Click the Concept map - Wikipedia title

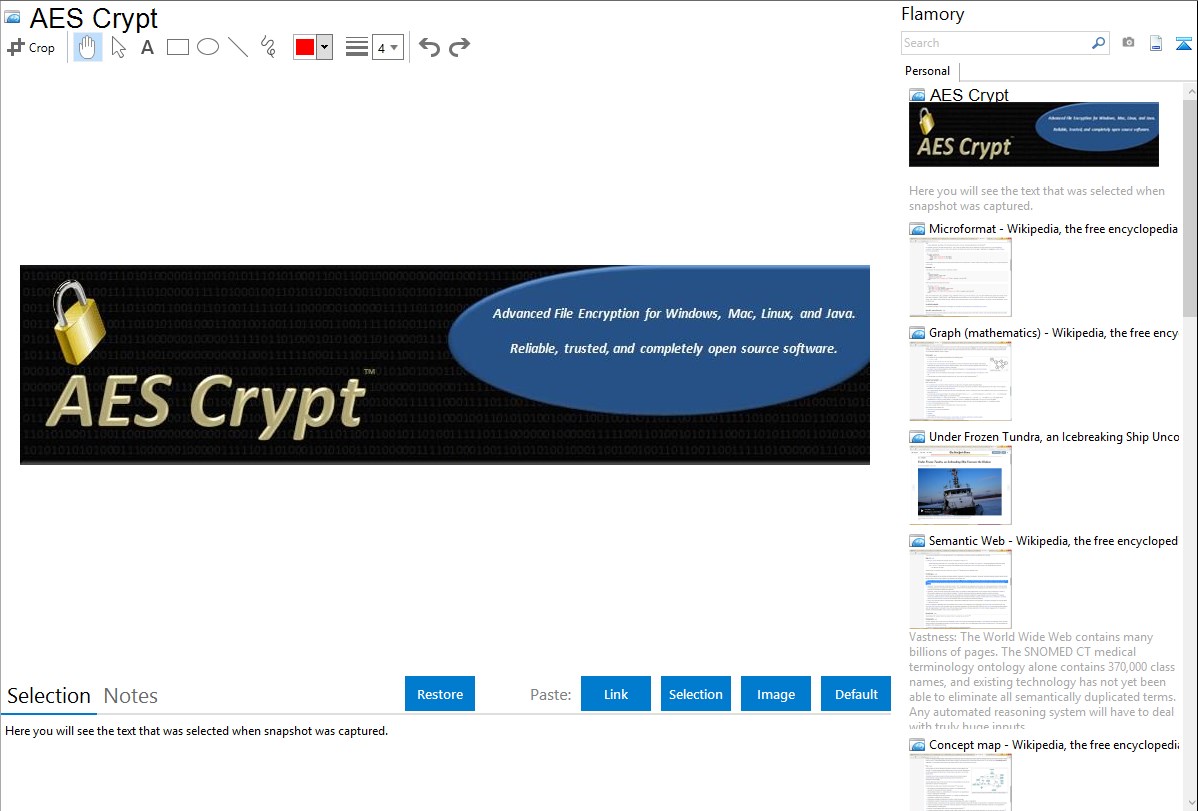(1054, 745)
